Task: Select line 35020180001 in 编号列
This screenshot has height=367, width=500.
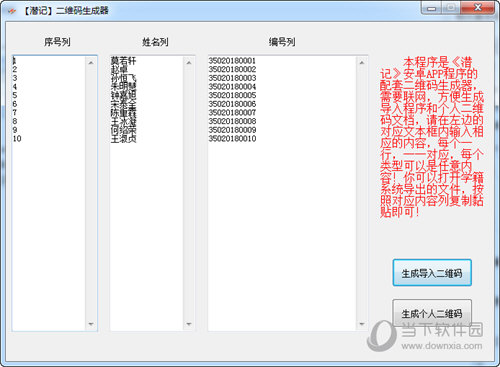Action: [x=232, y=61]
